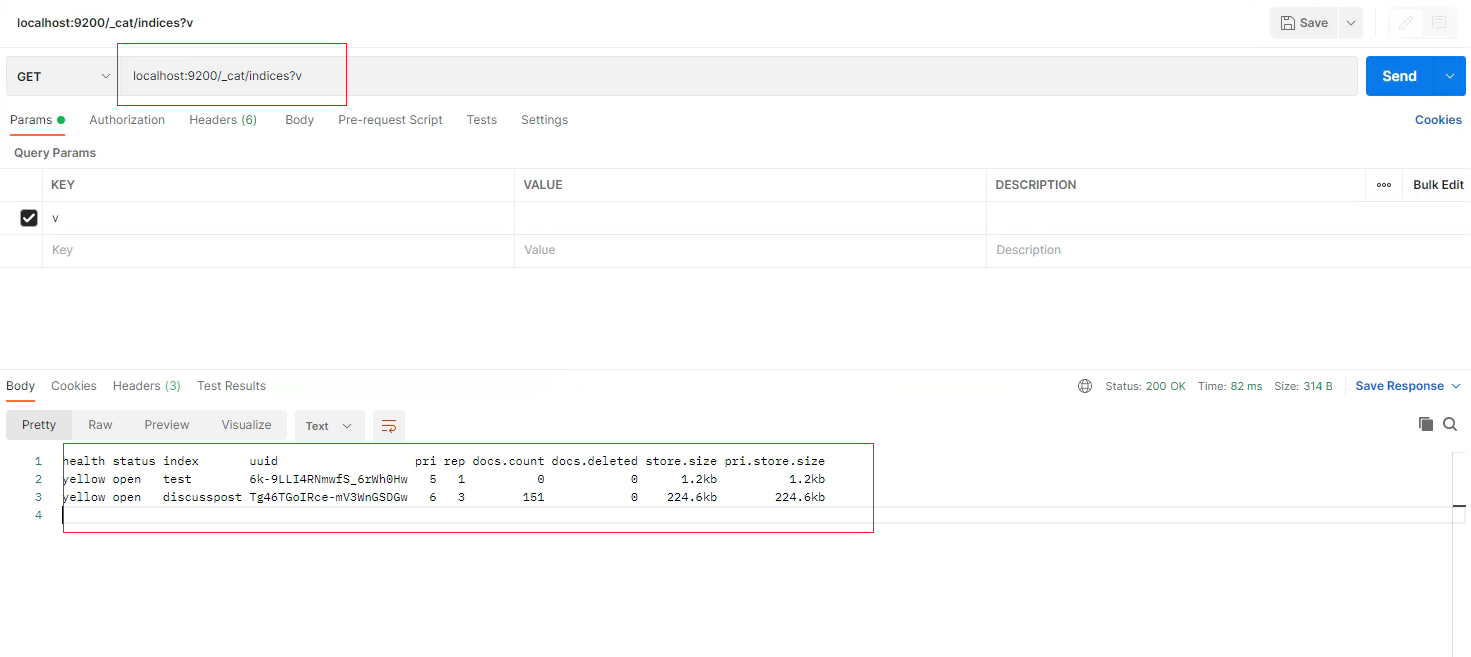Click Save Response
The width and height of the screenshot is (1471, 657).
click(1399, 386)
